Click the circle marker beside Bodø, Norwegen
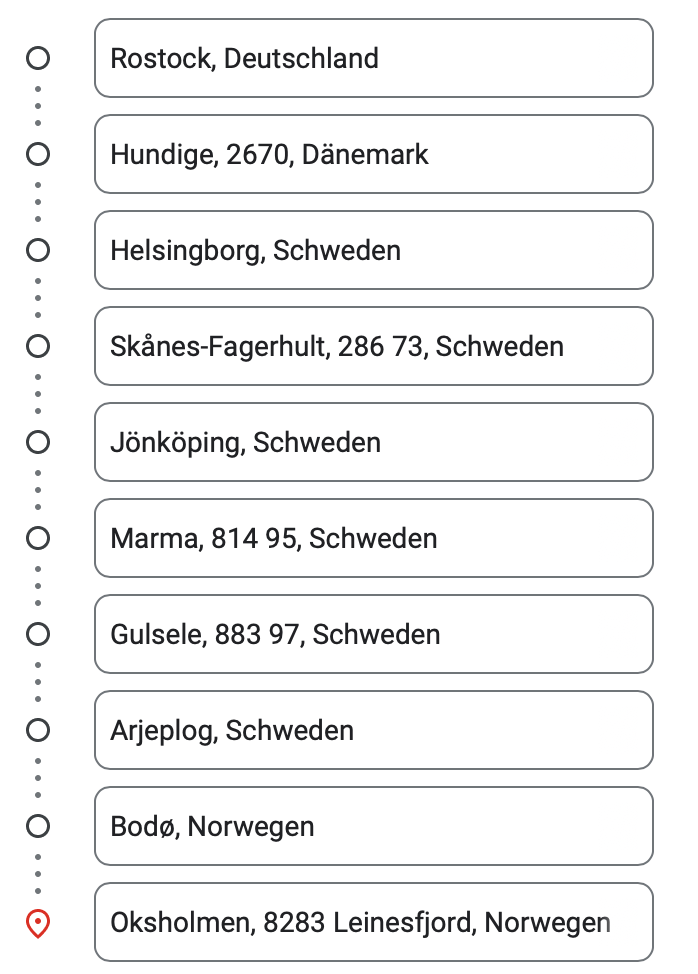The height and width of the screenshot is (974, 698). [x=38, y=826]
